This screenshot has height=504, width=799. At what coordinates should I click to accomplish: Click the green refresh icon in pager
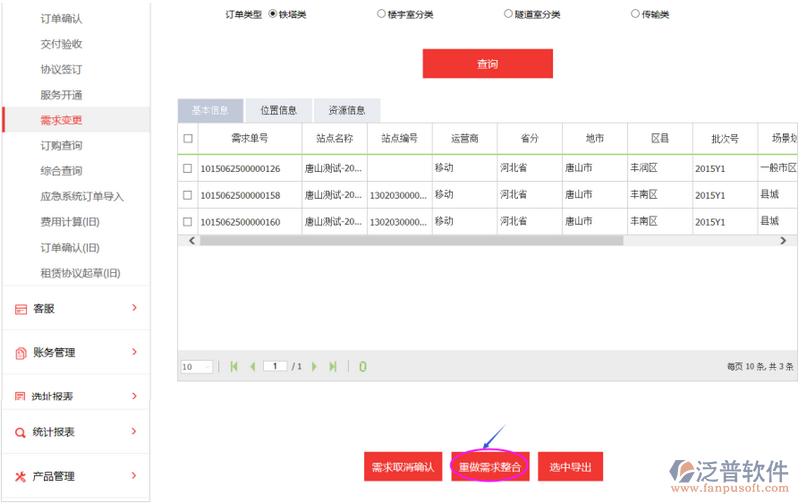(x=362, y=367)
